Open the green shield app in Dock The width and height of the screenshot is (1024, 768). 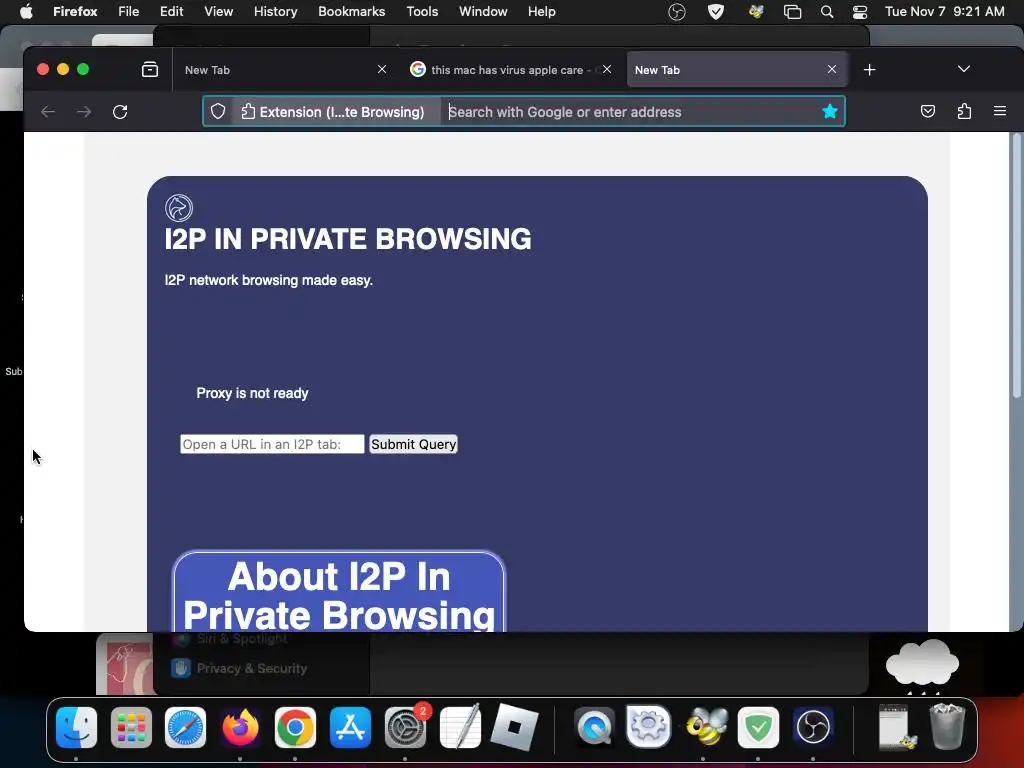coord(758,727)
